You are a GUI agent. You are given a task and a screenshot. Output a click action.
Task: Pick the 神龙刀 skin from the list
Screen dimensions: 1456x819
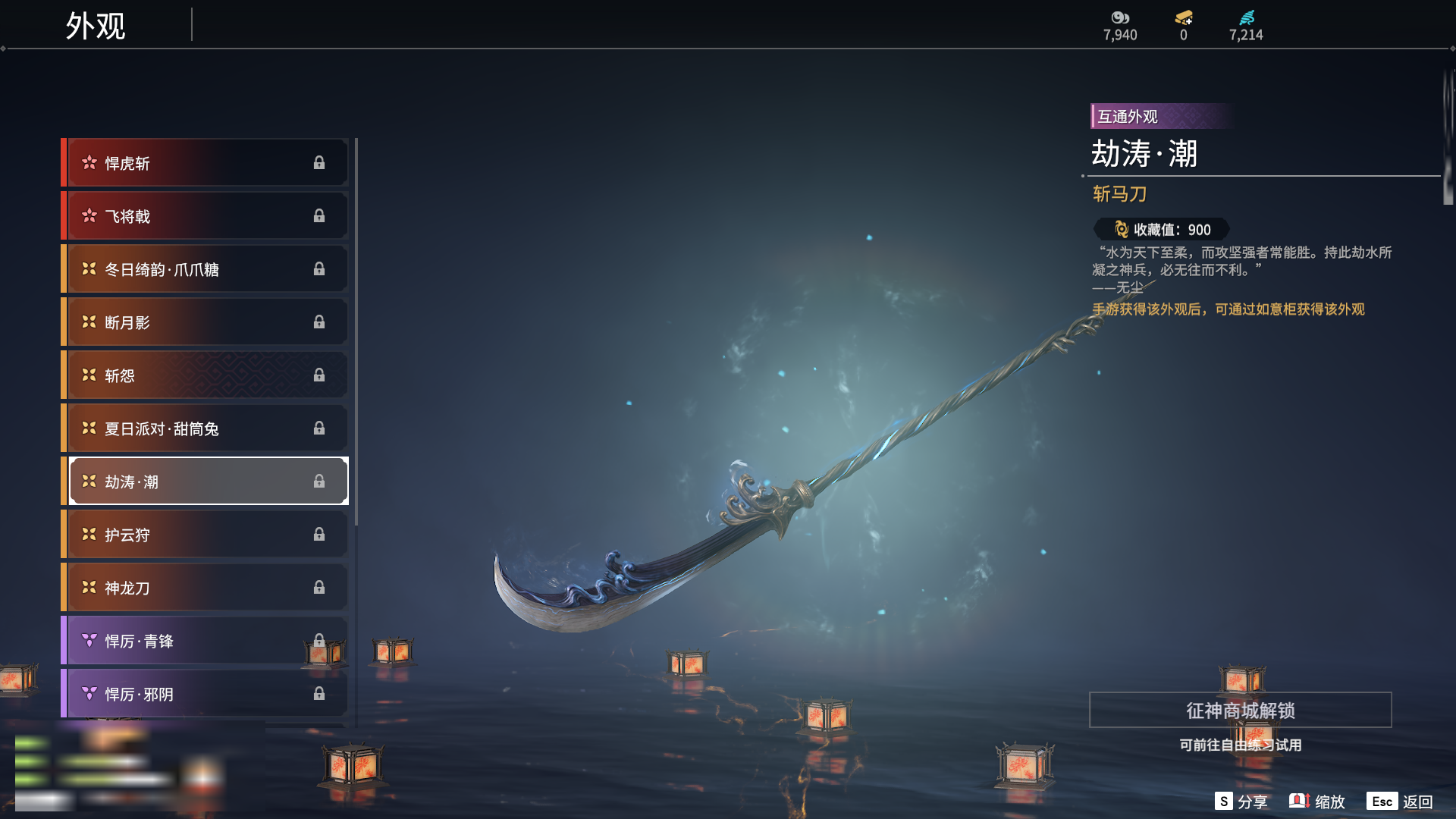tap(205, 588)
